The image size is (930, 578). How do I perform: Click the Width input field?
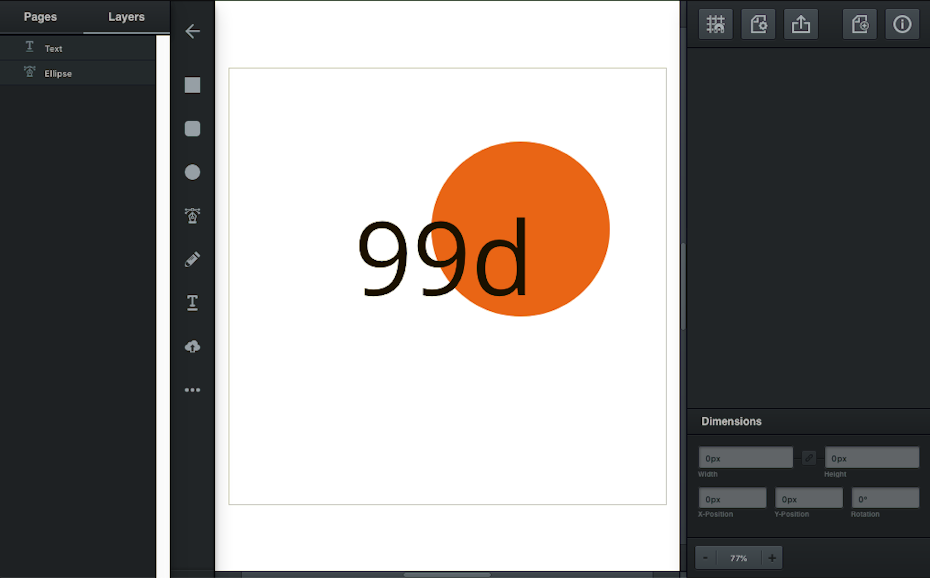point(745,458)
